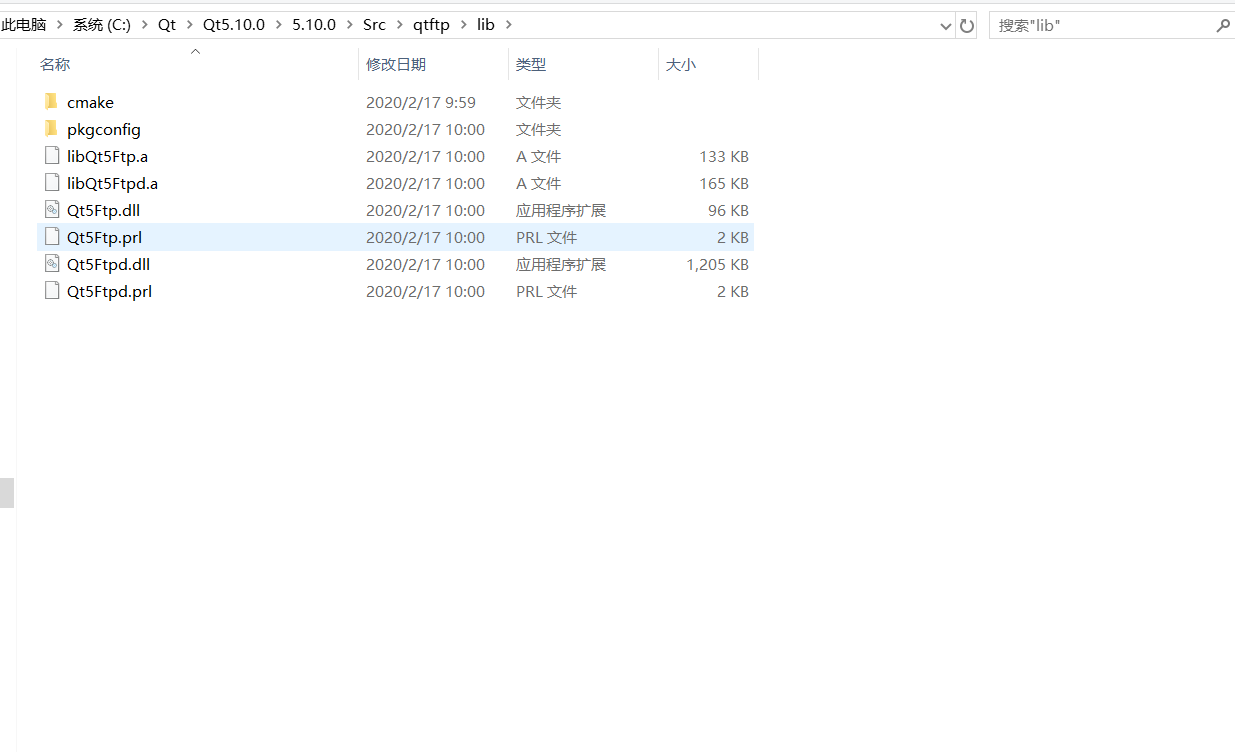
Task: Open the cmake folder icon
Action: [x=52, y=101]
